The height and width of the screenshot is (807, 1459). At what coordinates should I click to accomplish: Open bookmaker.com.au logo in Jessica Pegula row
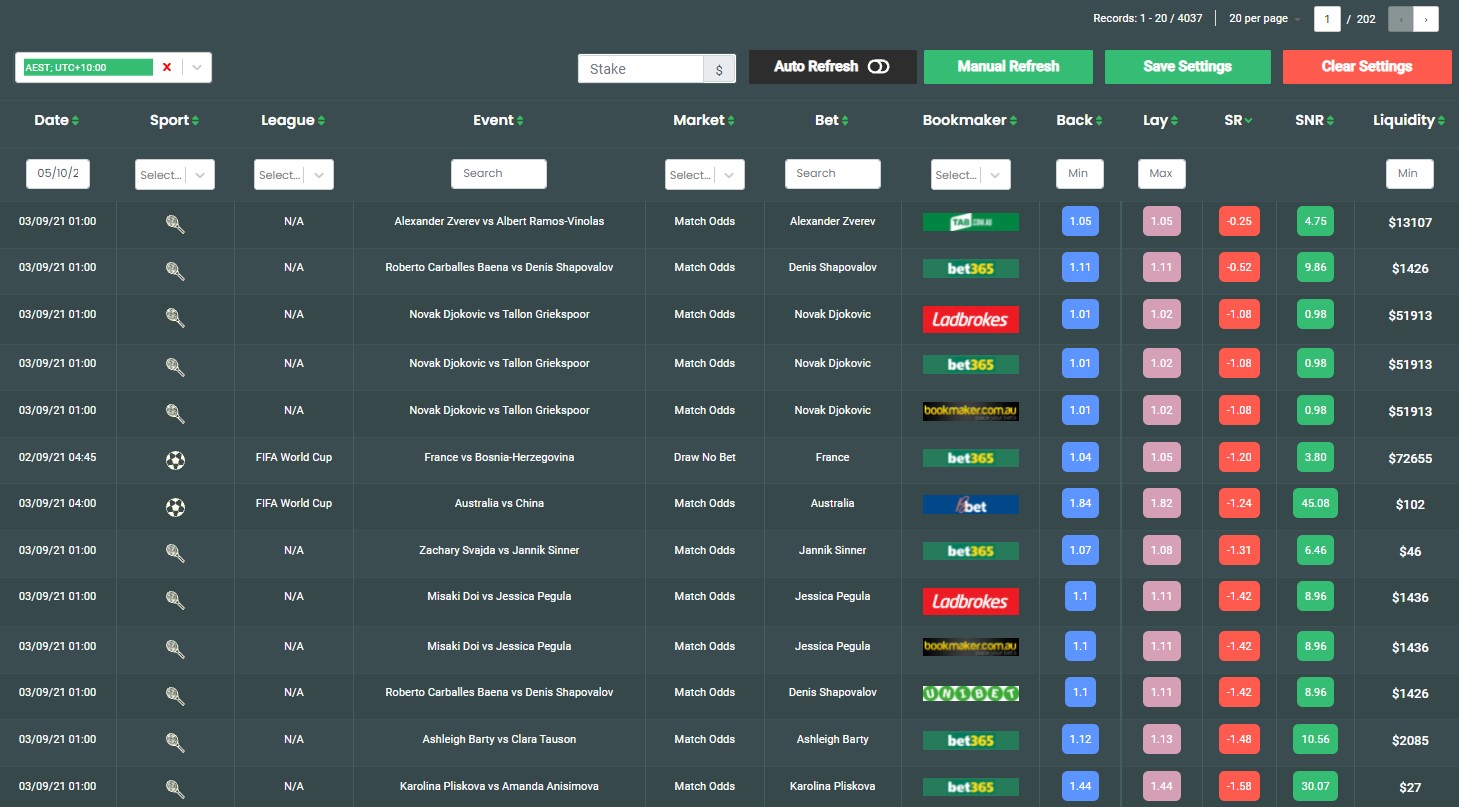tap(970, 647)
